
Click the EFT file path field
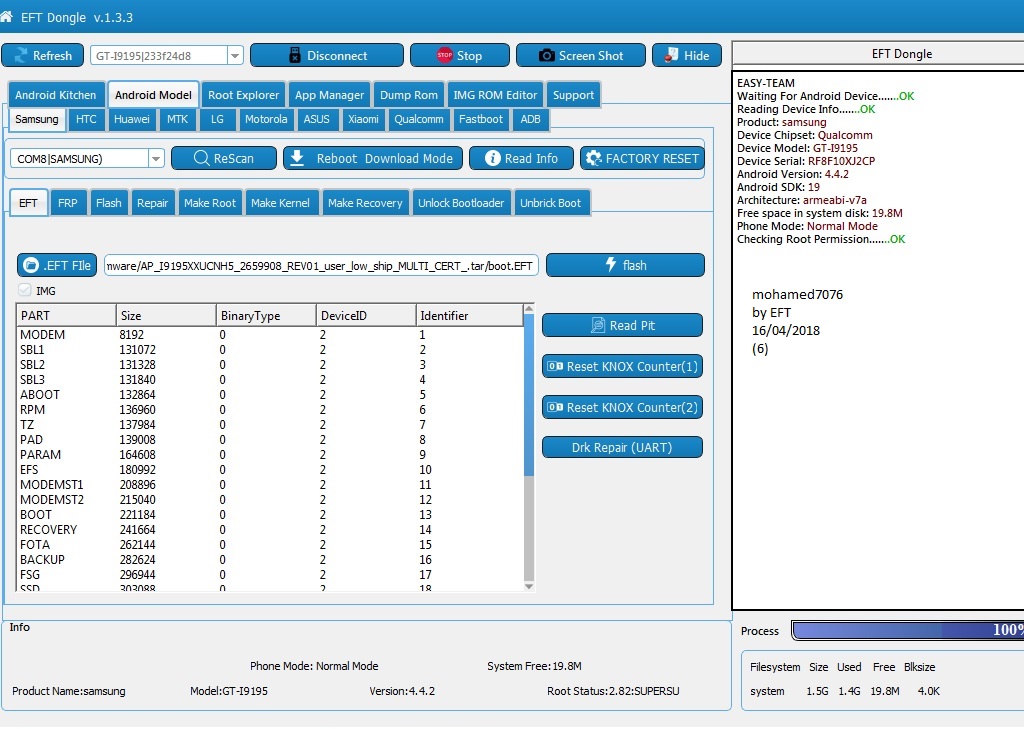[321, 265]
